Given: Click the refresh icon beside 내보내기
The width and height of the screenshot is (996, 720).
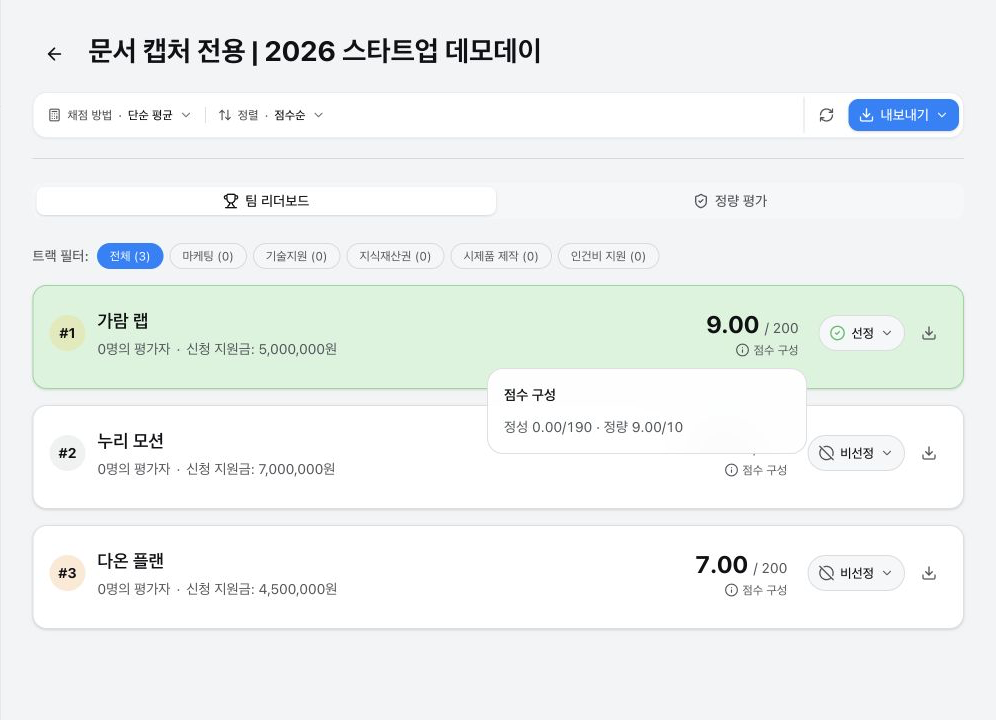Looking at the screenshot, I should tap(826, 115).
